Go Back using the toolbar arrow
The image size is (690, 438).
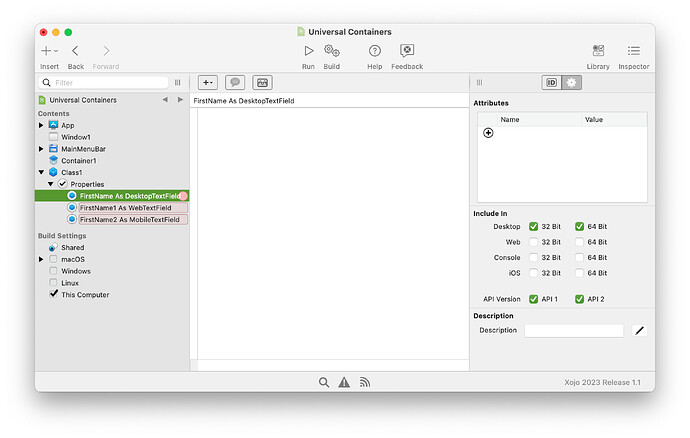click(75, 51)
